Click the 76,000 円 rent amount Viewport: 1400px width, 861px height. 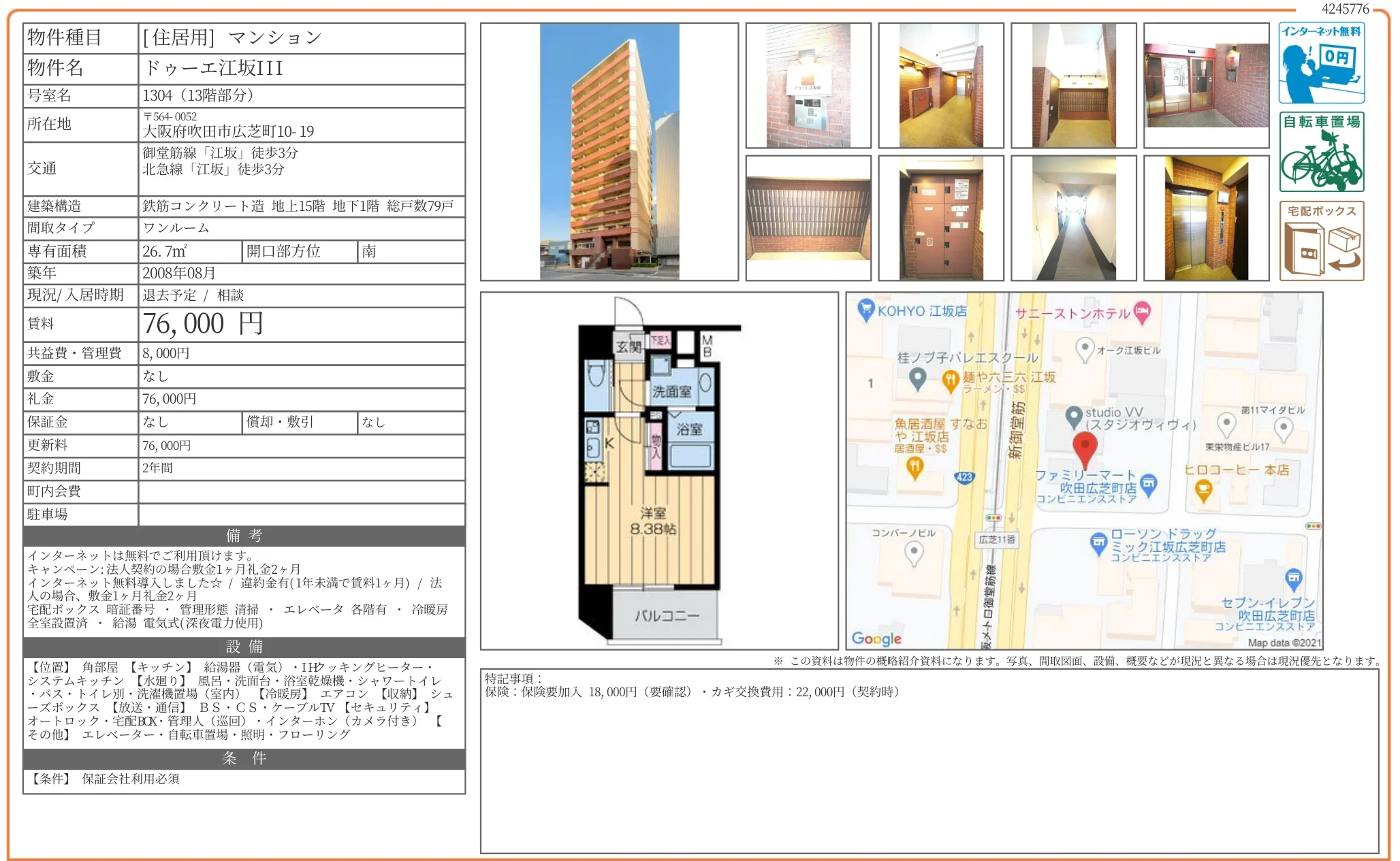(203, 324)
